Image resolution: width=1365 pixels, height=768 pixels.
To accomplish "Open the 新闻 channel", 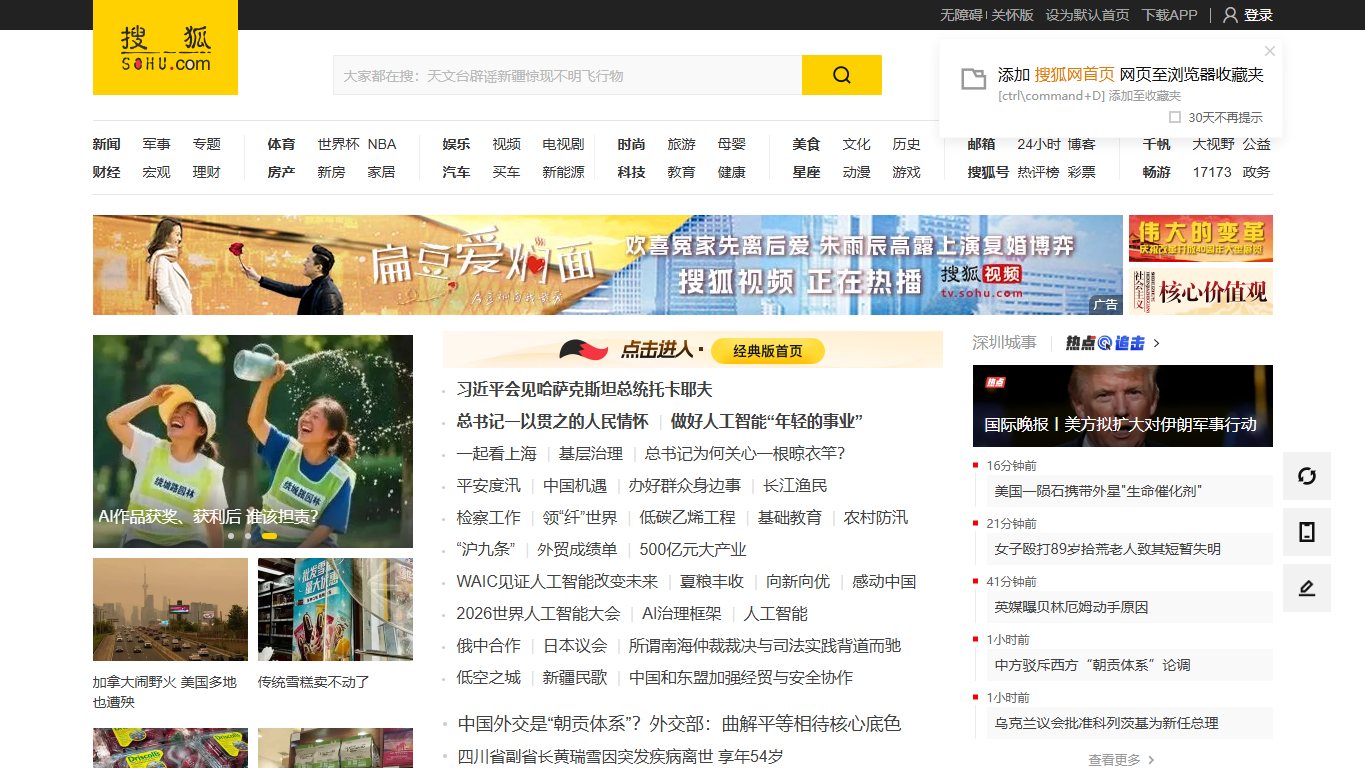I will (106, 144).
